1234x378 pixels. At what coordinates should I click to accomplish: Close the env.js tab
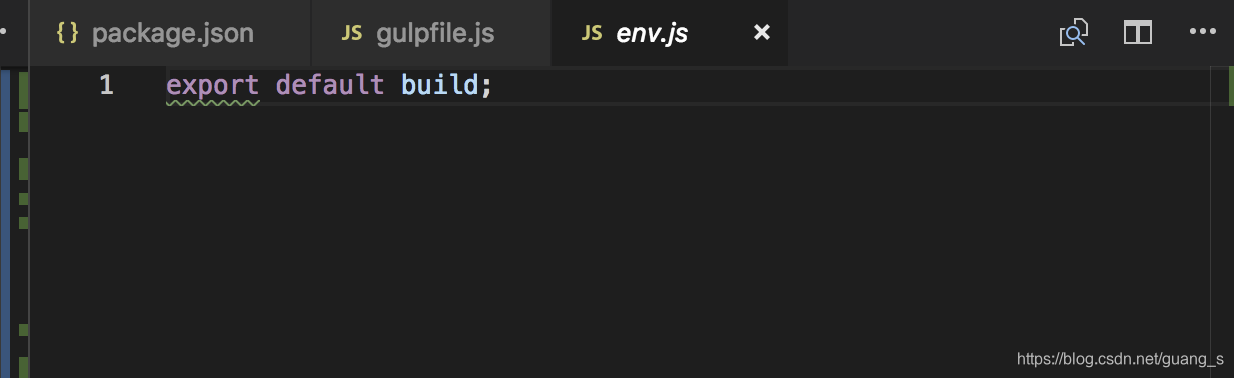(762, 33)
